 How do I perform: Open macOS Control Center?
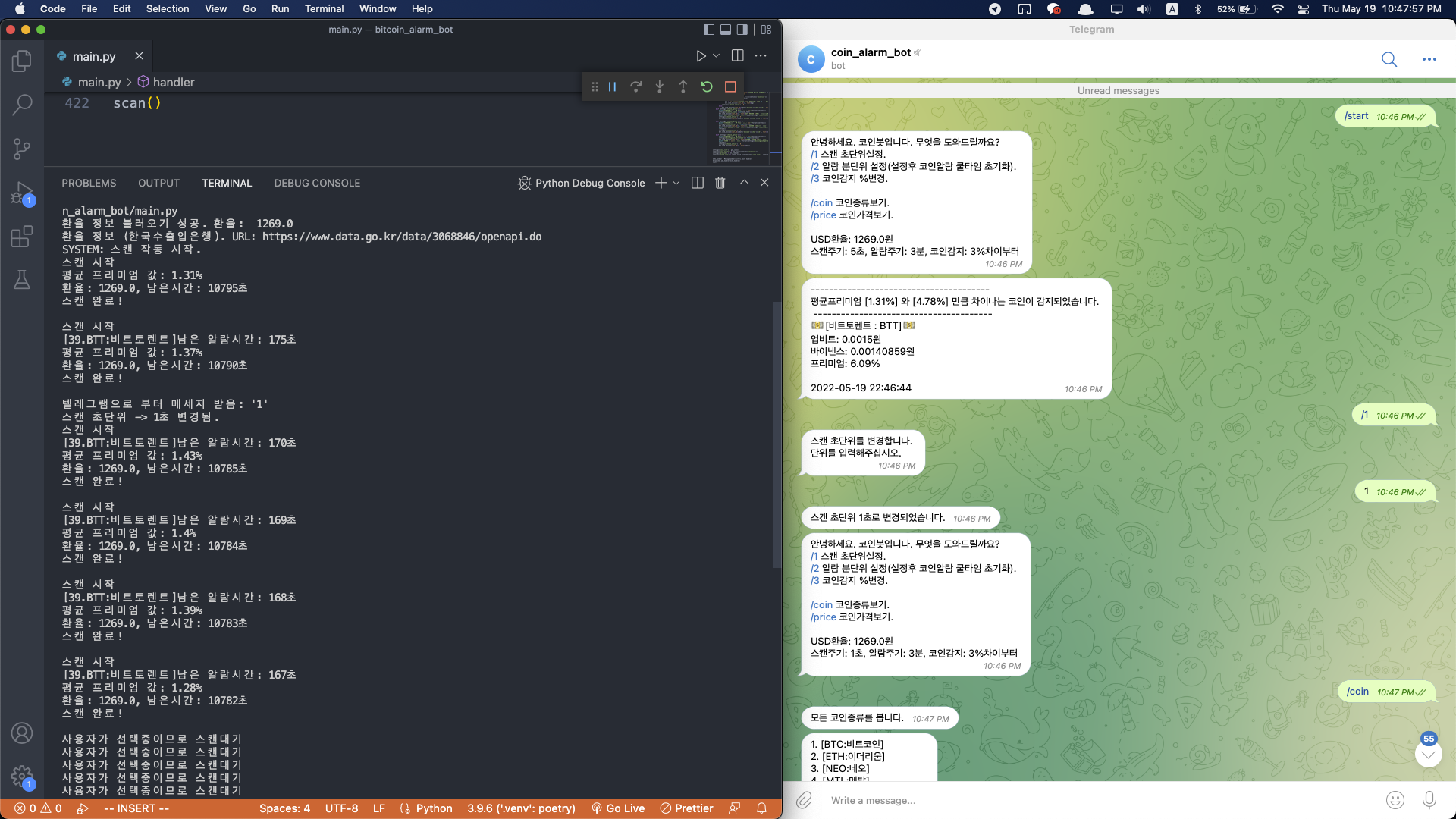[1304, 8]
